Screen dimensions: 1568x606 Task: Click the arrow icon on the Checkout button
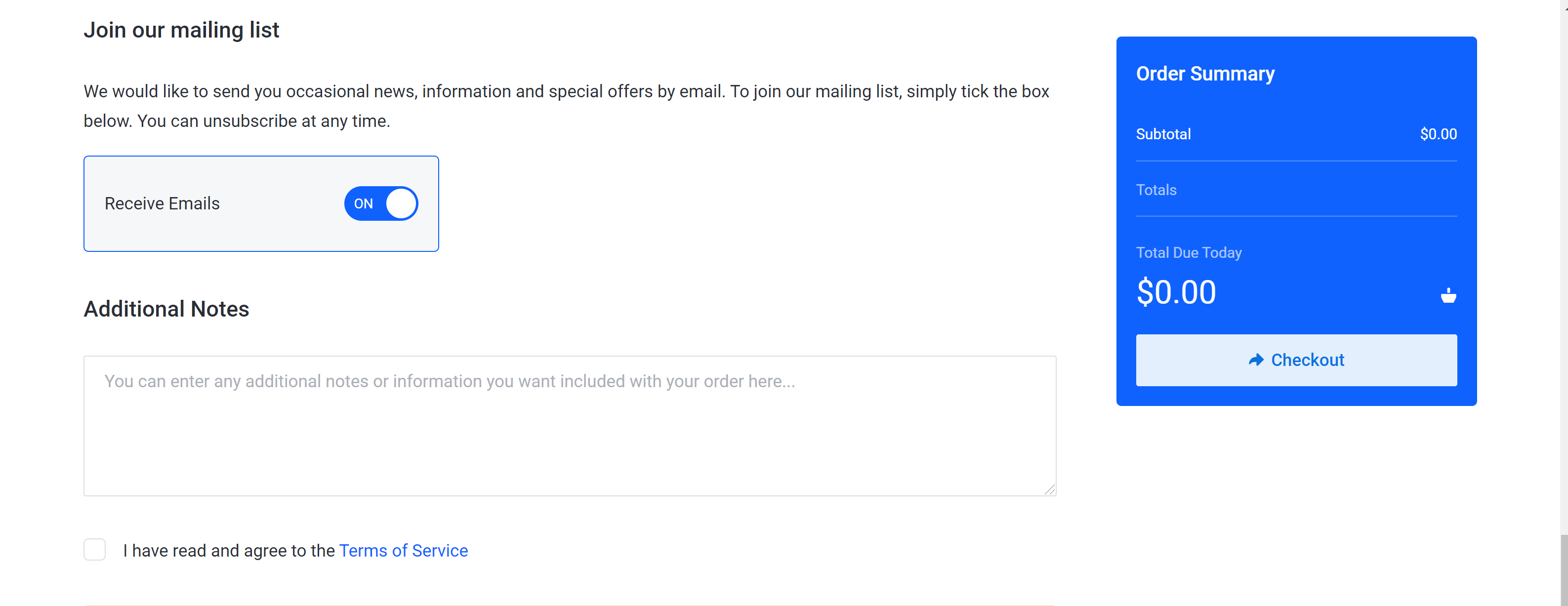click(1256, 360)
